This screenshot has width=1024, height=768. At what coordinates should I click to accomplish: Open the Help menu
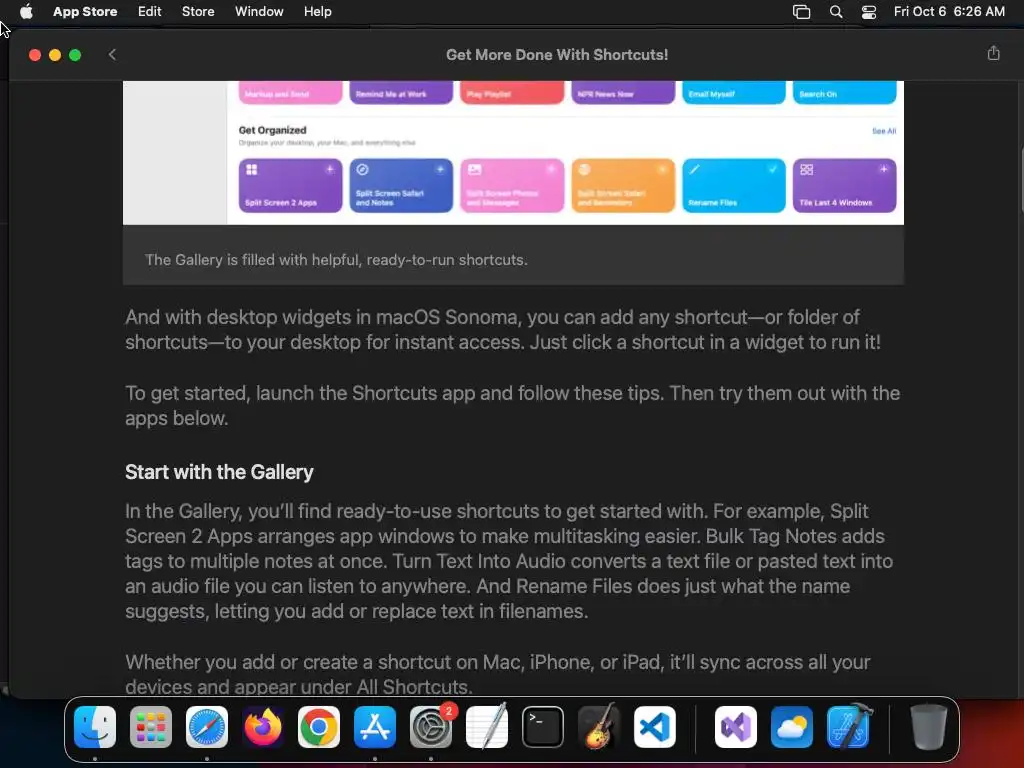click(x=317, y=12)
